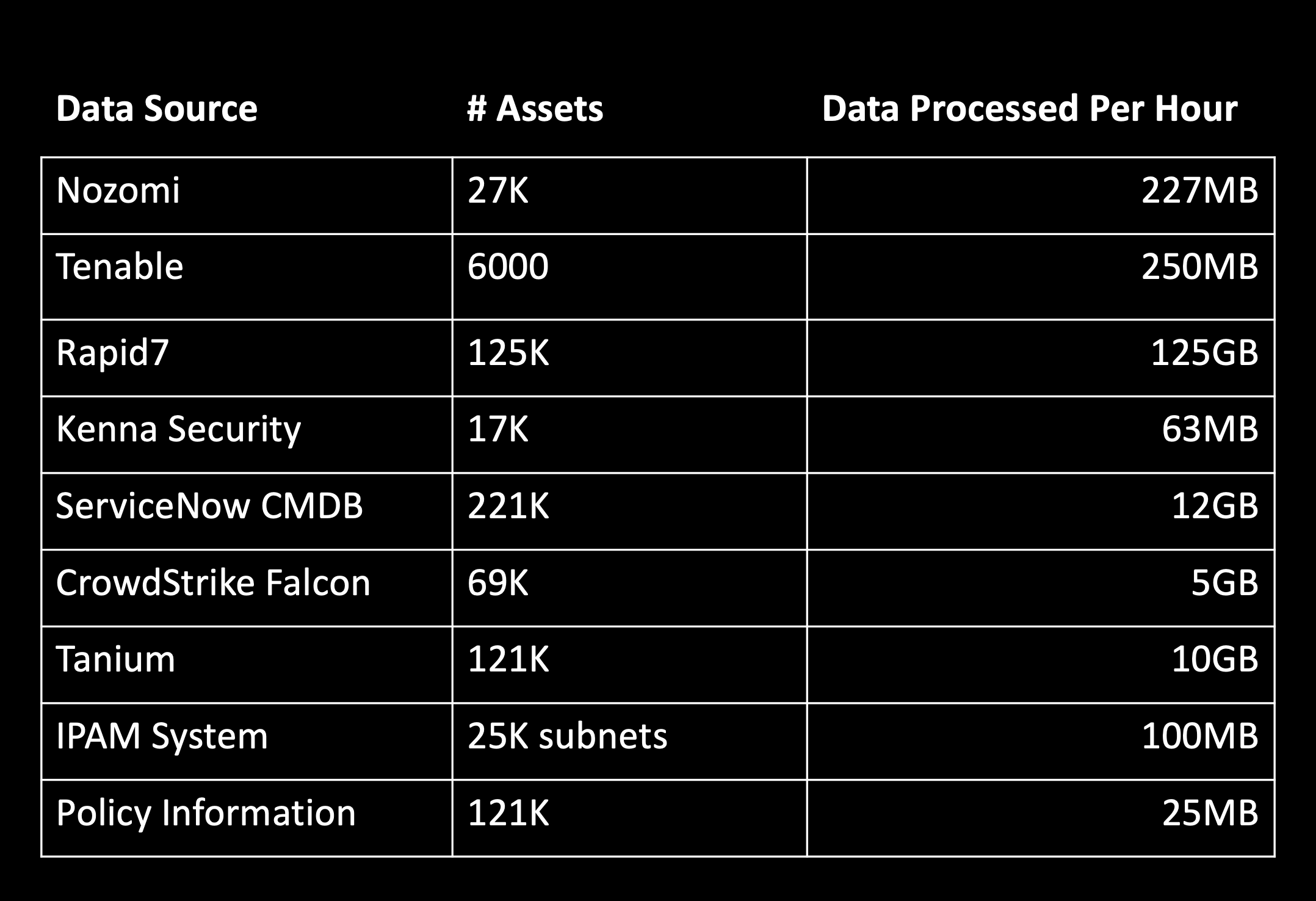
Task: Click the Data Source column header
Action: [157, 109]
